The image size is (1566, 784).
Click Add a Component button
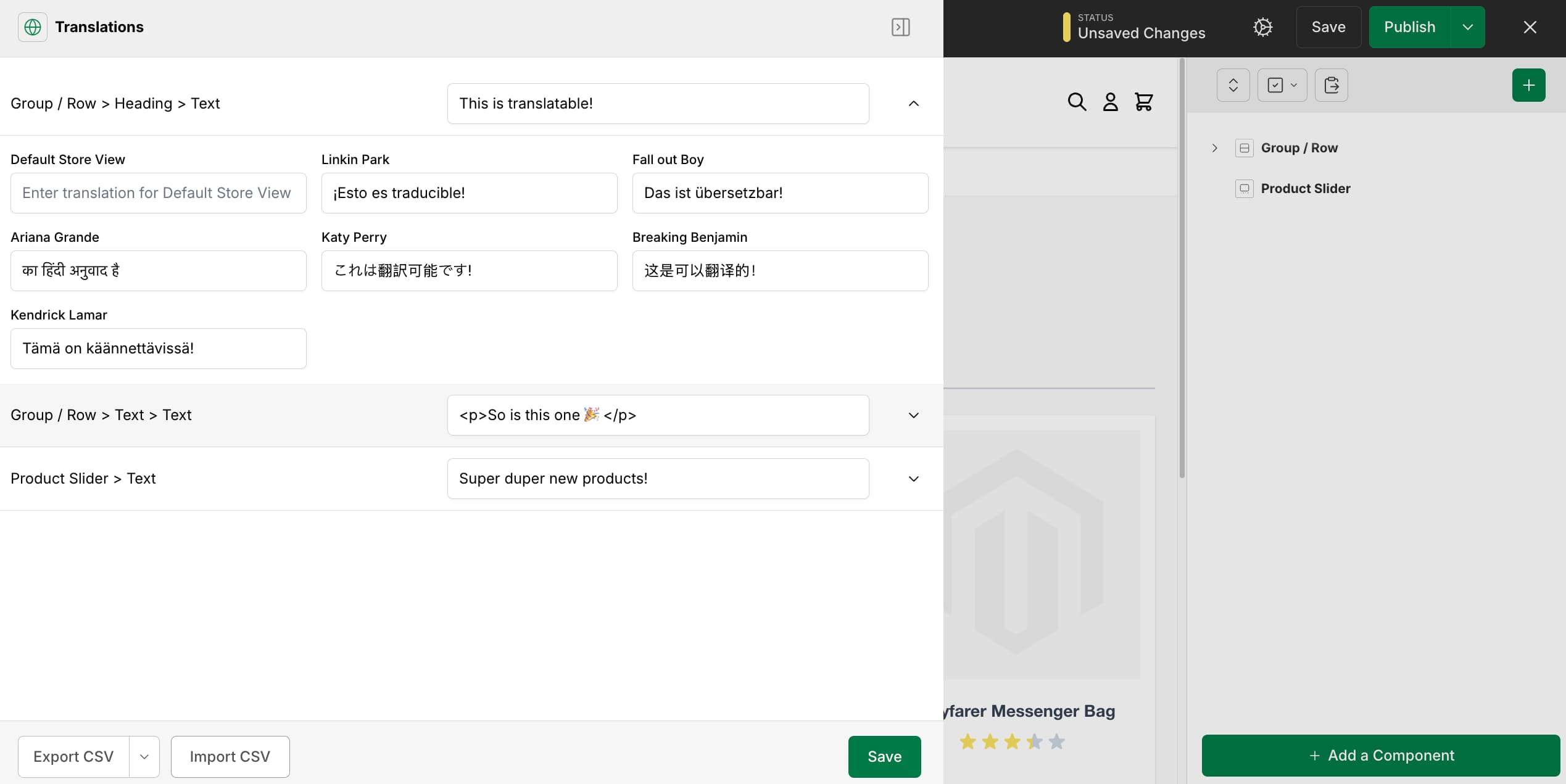(1380, 755)
